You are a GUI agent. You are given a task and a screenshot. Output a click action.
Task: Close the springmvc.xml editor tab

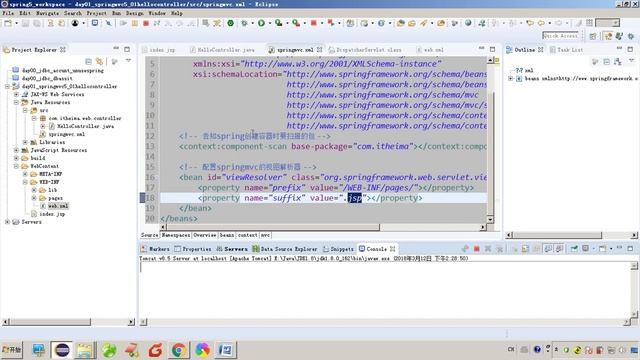point(320,49)
